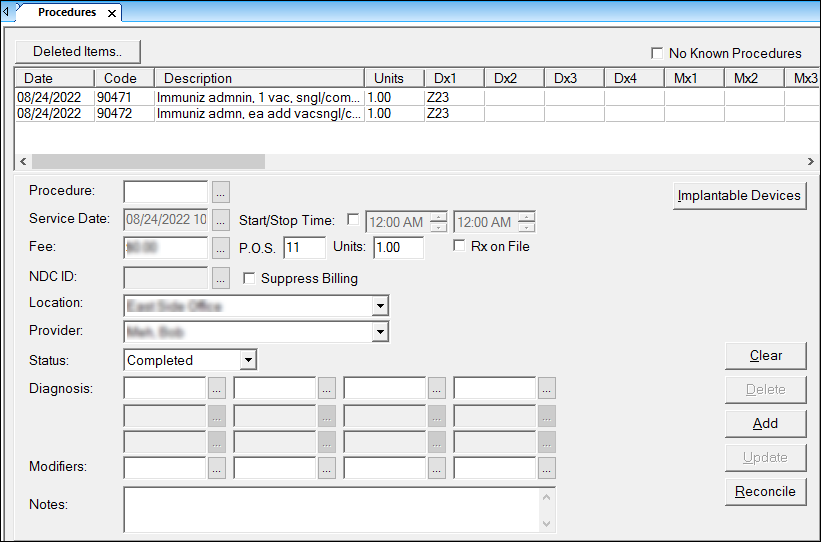
Task: Click the Reconcile button
Action: [765, 492]
